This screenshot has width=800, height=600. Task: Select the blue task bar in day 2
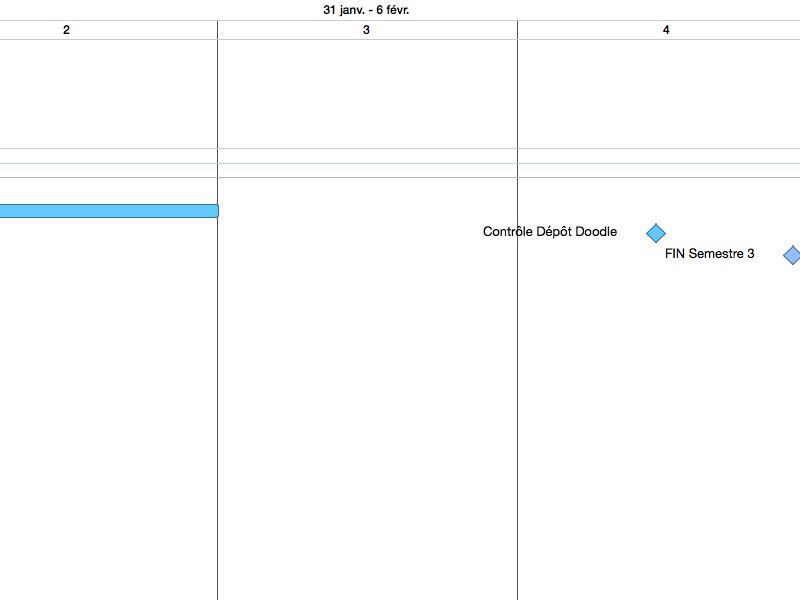click(x=100, y=211)
